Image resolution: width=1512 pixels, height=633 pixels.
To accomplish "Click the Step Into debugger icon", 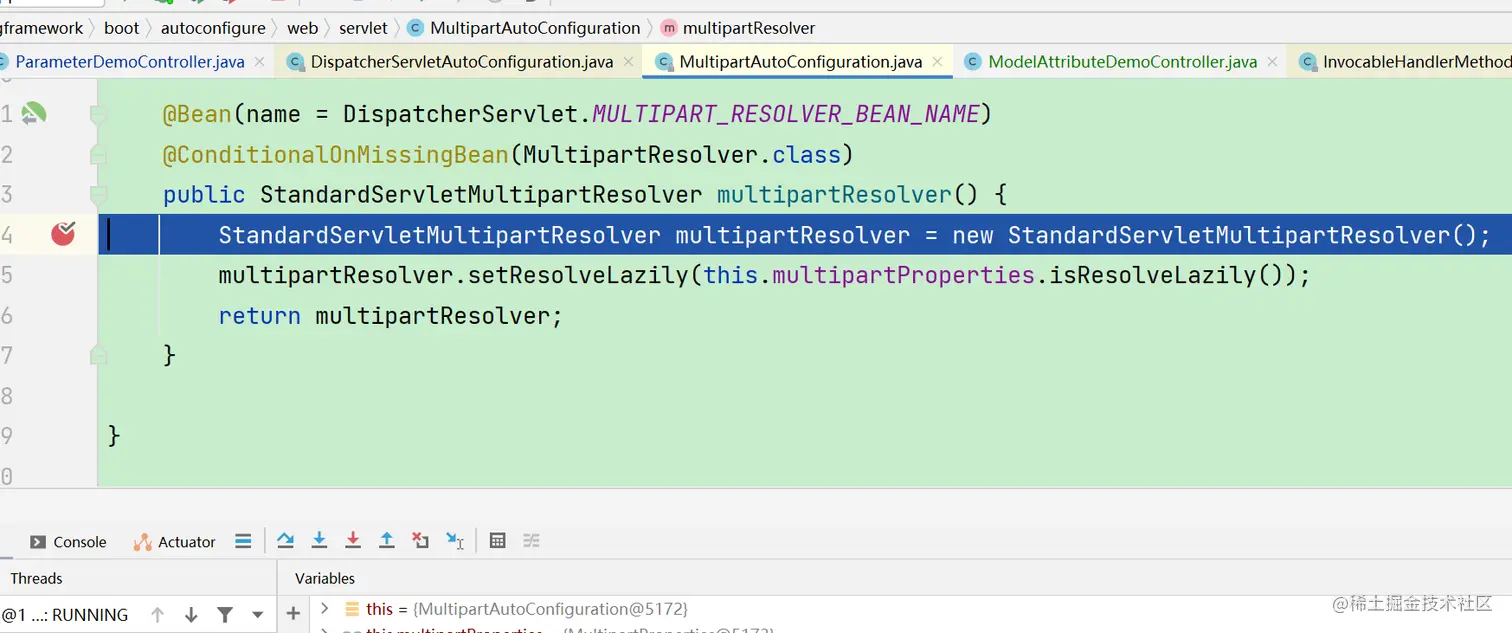I will click(x=319, y=541).
